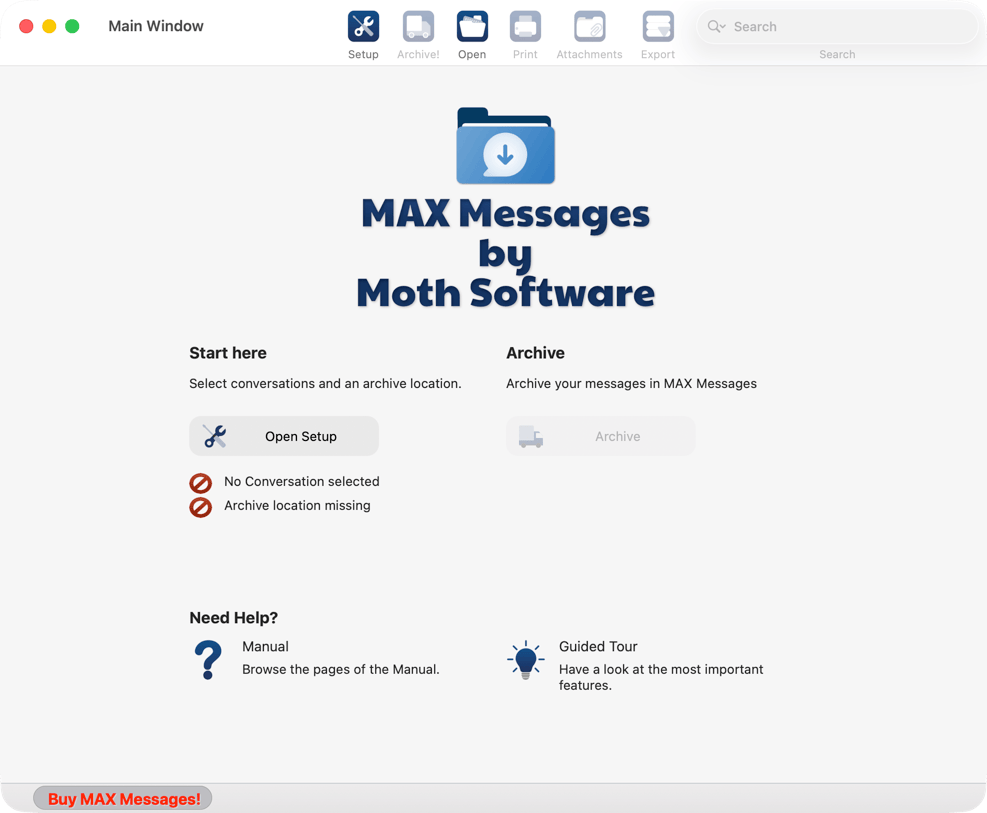Start the Guided Tour link

click(x=598, y=646)
